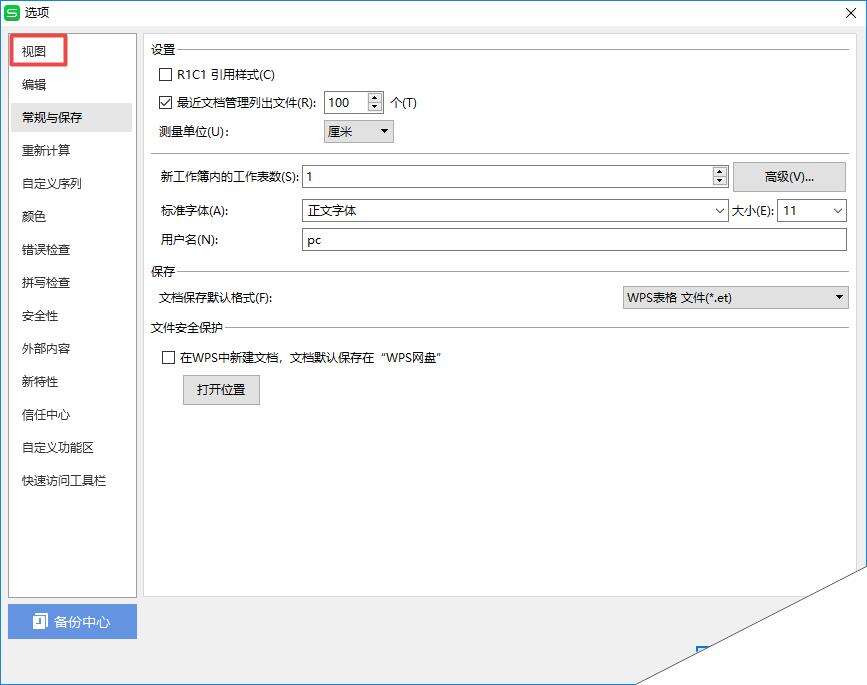Decrease recent files count with down arrow
This screenshot has width=867, height=685.
click(375, 107)
